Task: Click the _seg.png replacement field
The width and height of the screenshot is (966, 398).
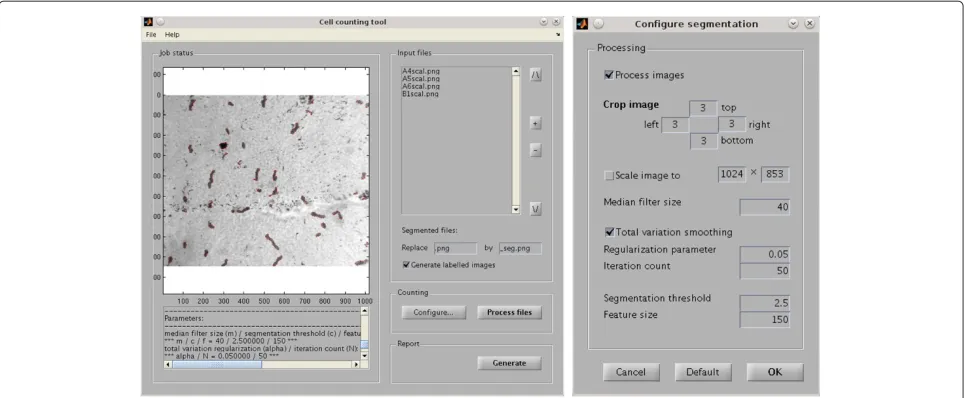Action: [520, 248]
